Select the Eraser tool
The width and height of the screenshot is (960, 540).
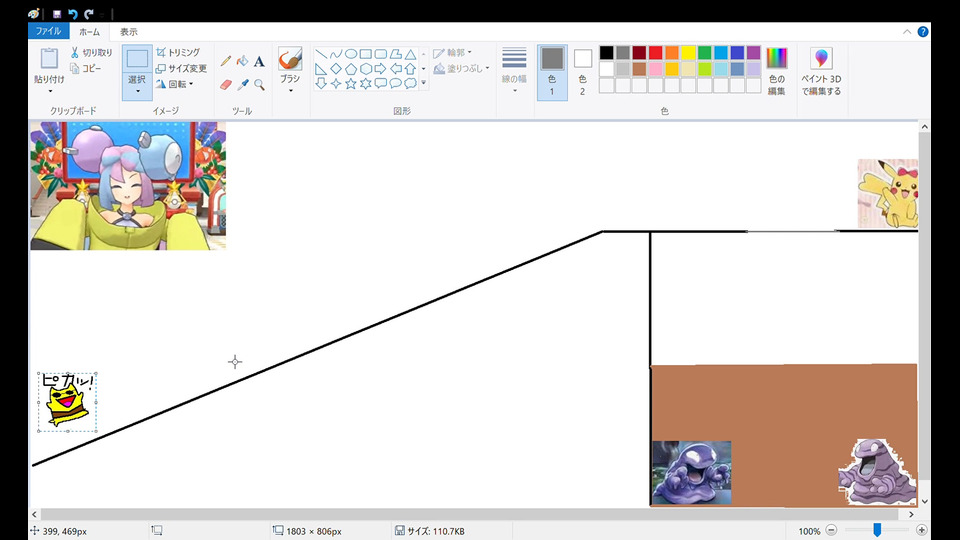(226, 84)
